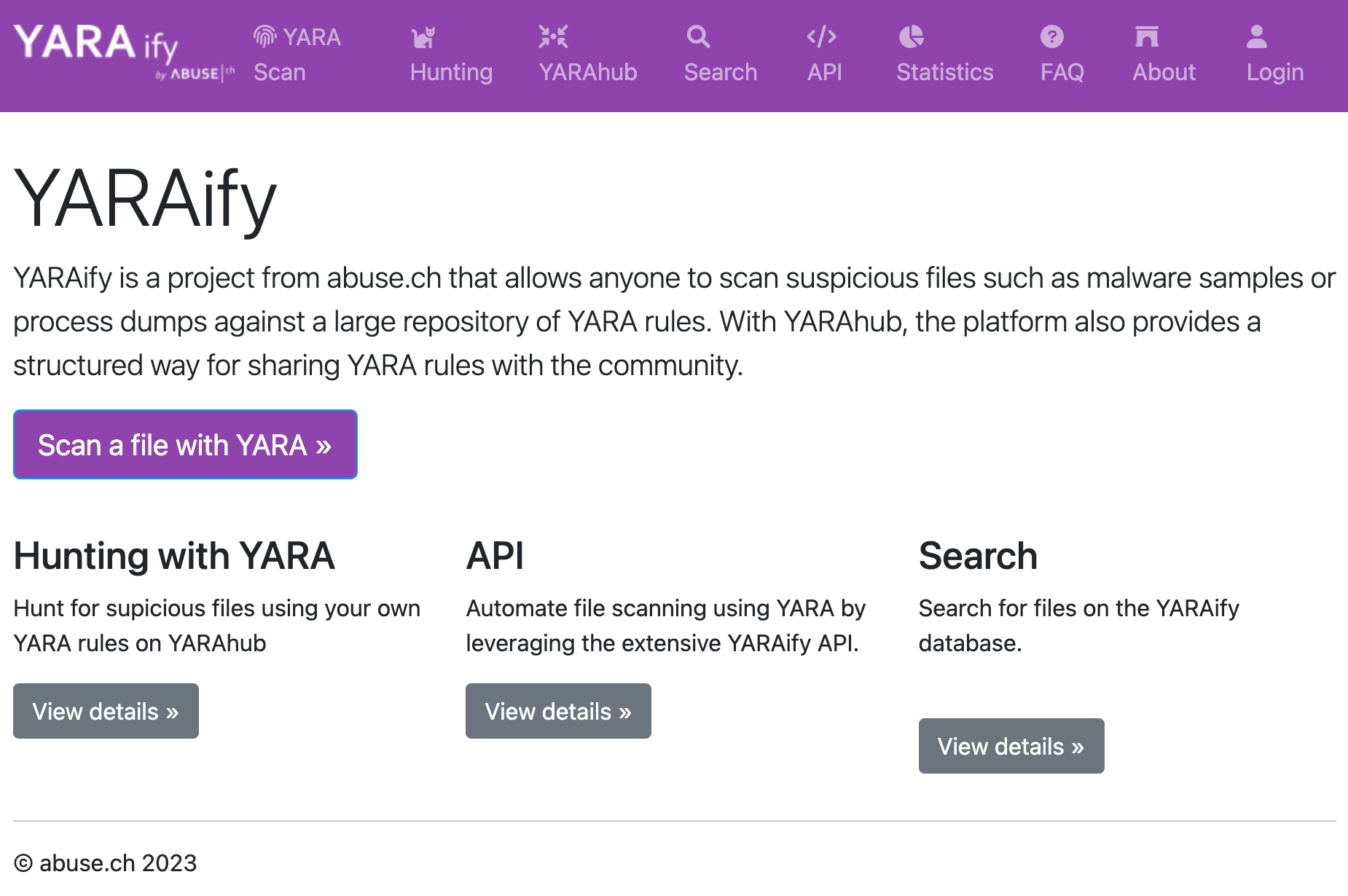Click the code brackets API icon

pyautogui.click(x=822, y=36)
